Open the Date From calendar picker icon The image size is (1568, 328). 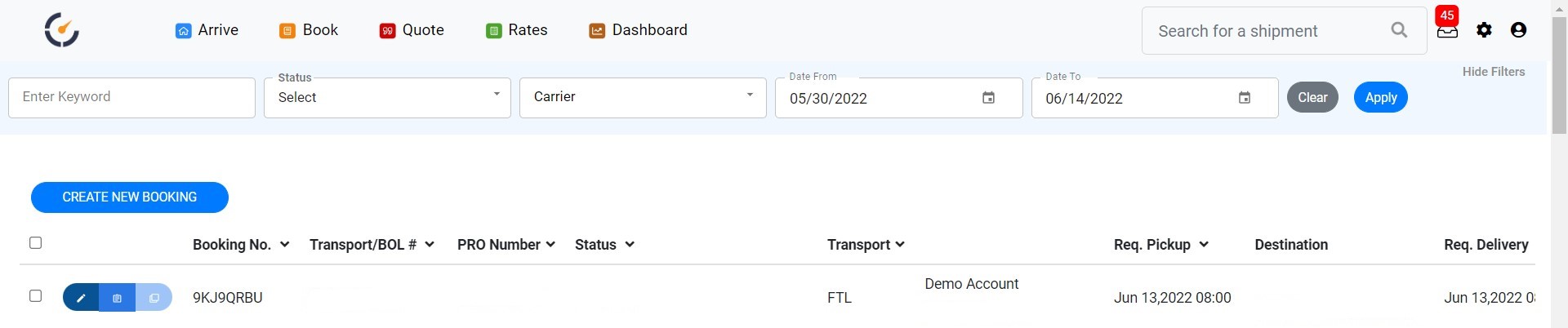[x=988, y=98]
